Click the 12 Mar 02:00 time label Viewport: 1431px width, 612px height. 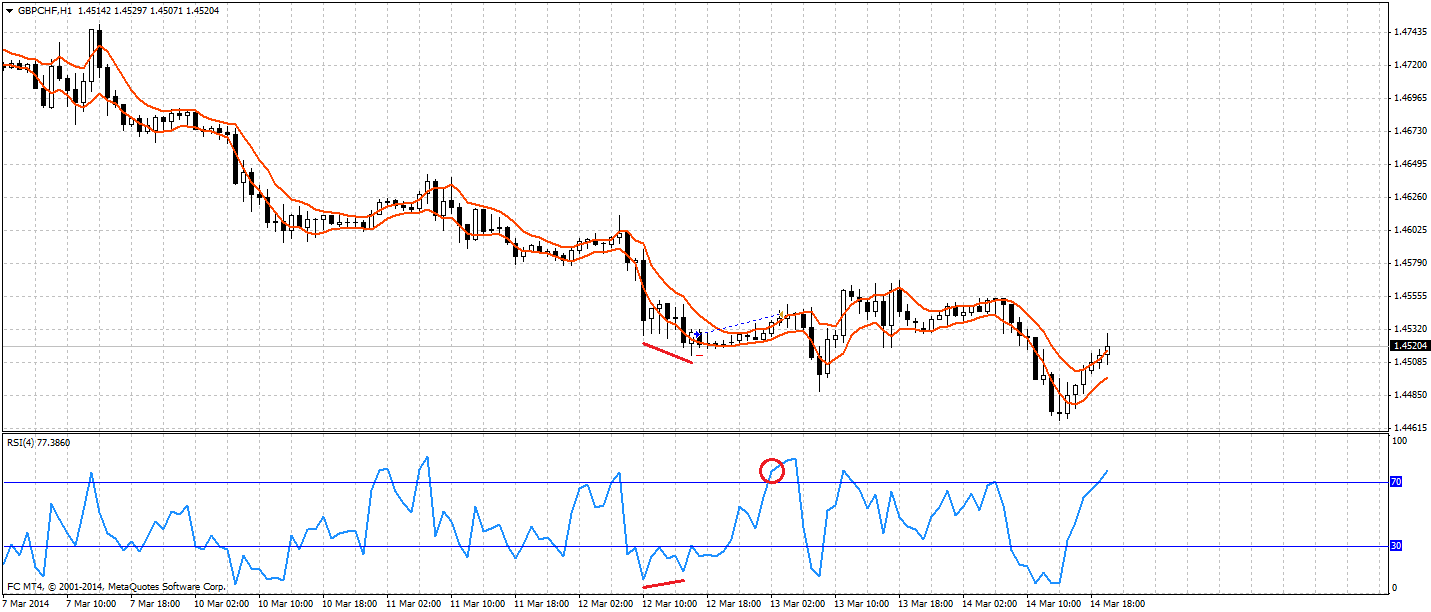pyautogui.click(x=607, y=604)
